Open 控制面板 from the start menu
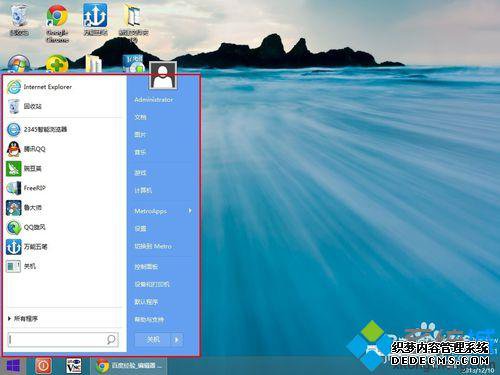The height and width of the screenshot is (375, 500). pyautogui.click(x=146, y=267)
